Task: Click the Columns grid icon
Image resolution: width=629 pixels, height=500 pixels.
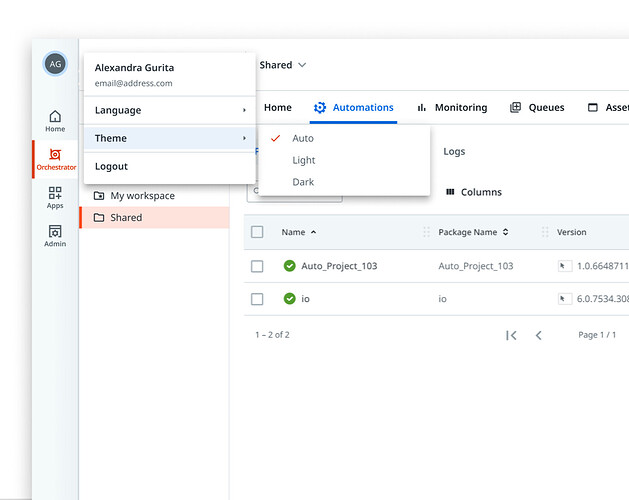Action: pyautogui.click(x=450, y=192)
